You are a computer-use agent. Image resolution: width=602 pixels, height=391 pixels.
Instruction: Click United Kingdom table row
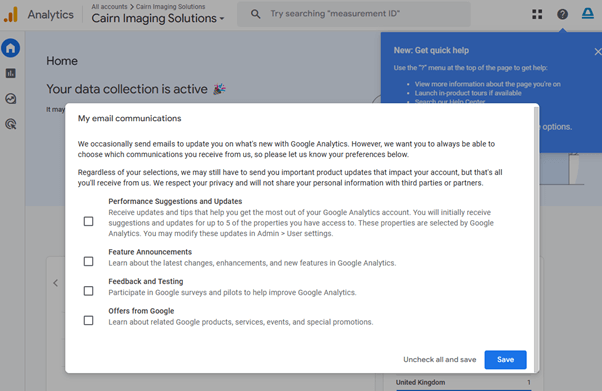point(463,383)
